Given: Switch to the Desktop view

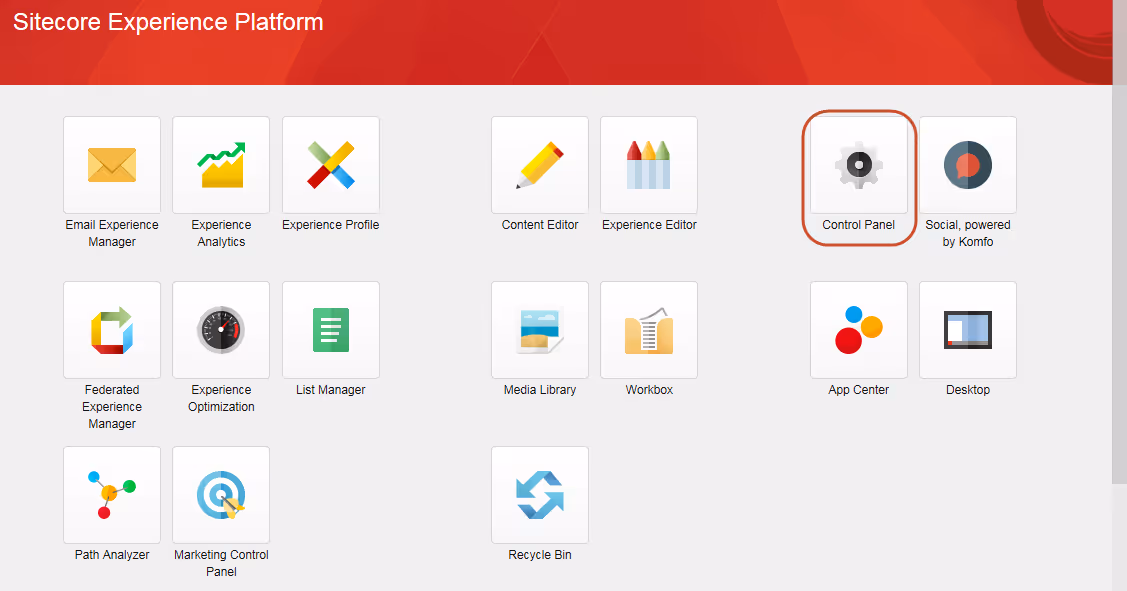Looking at the screenshot, I should coord(967,330).
